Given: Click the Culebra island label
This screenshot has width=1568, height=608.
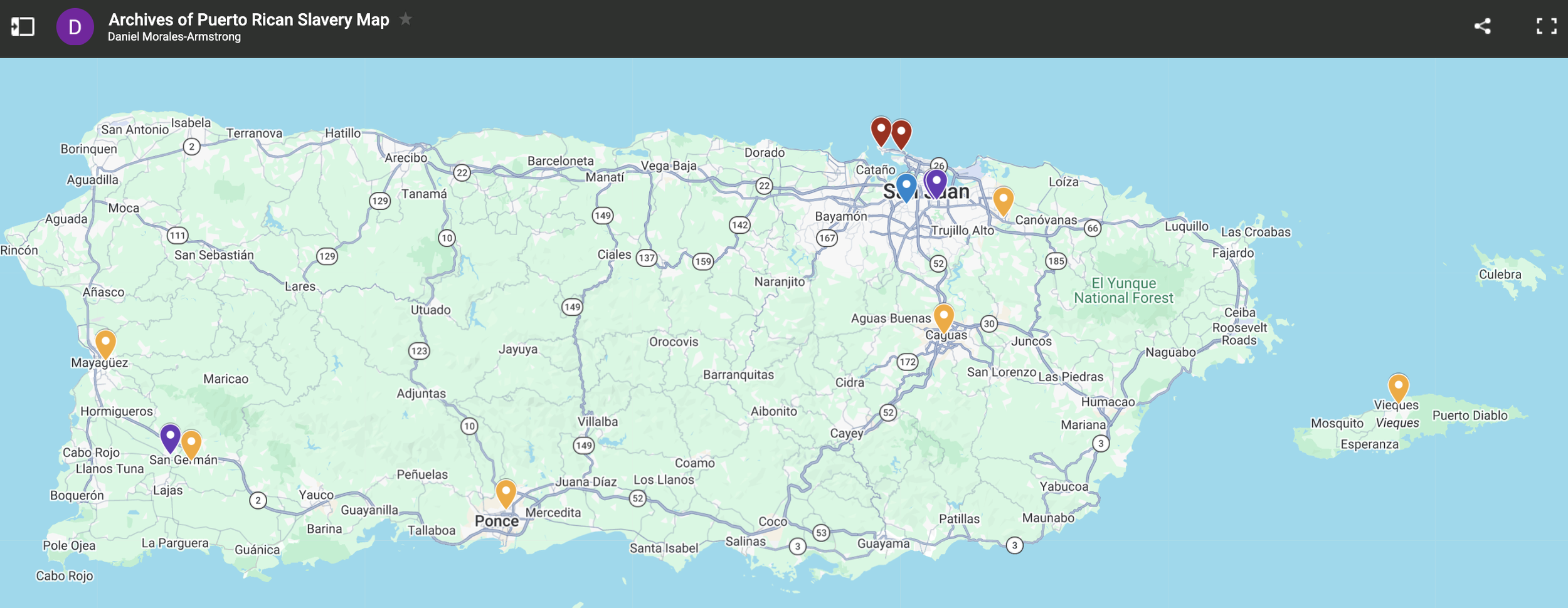Looking at the screenshot, I should pyautogui.click(x=1500, y=275).
